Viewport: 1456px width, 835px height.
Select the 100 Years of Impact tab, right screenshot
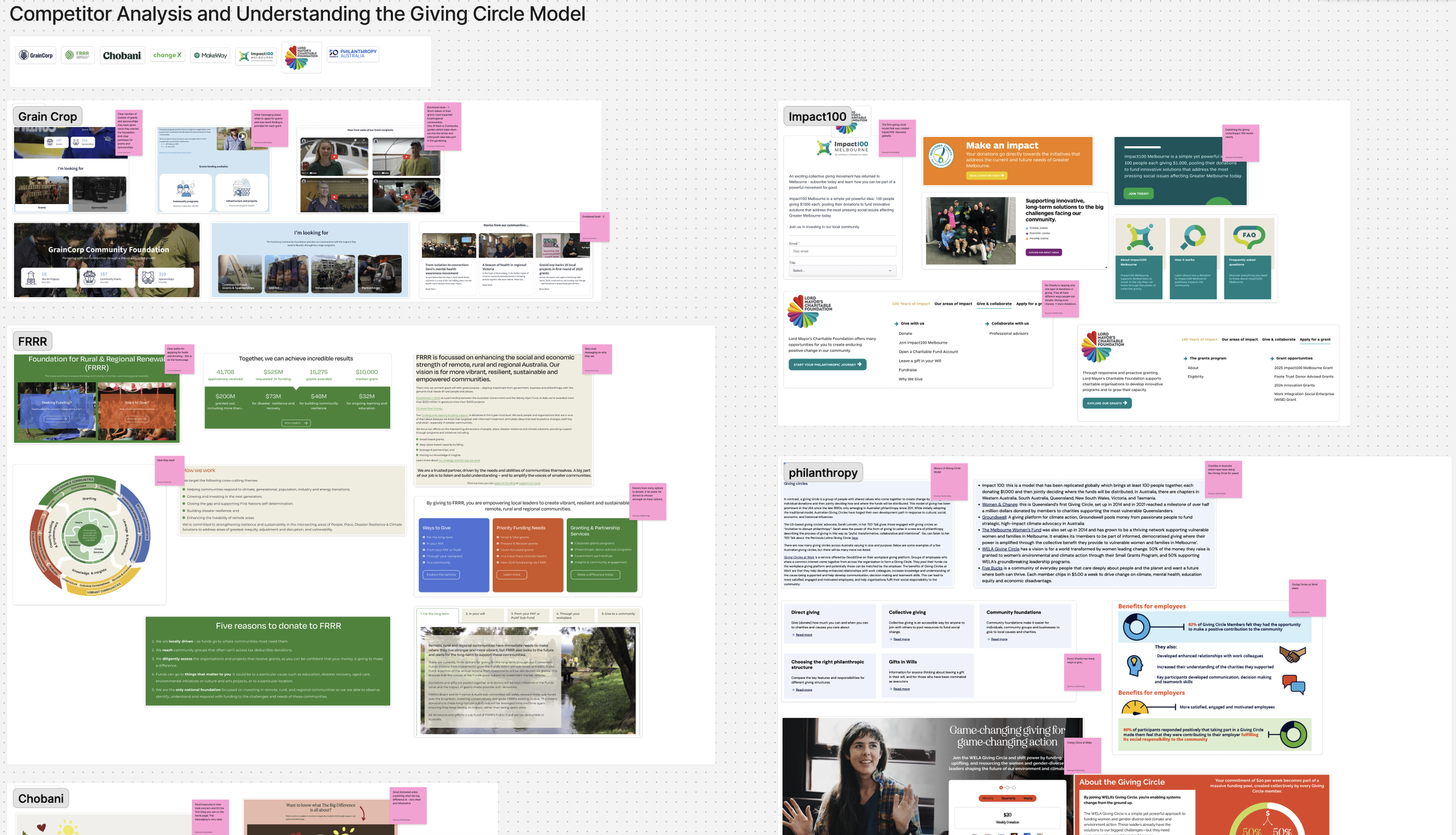[x=1199, y=339]
